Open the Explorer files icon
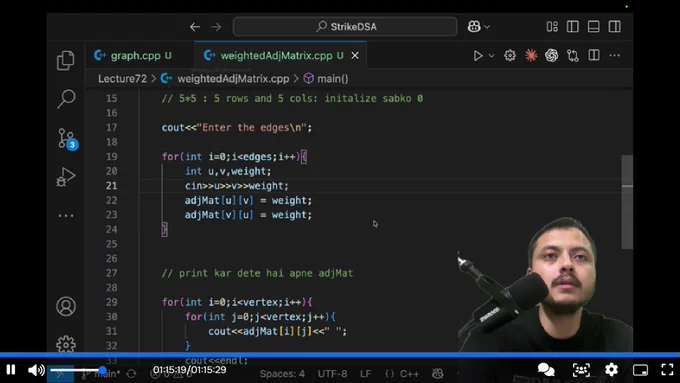 coord(65,60)
